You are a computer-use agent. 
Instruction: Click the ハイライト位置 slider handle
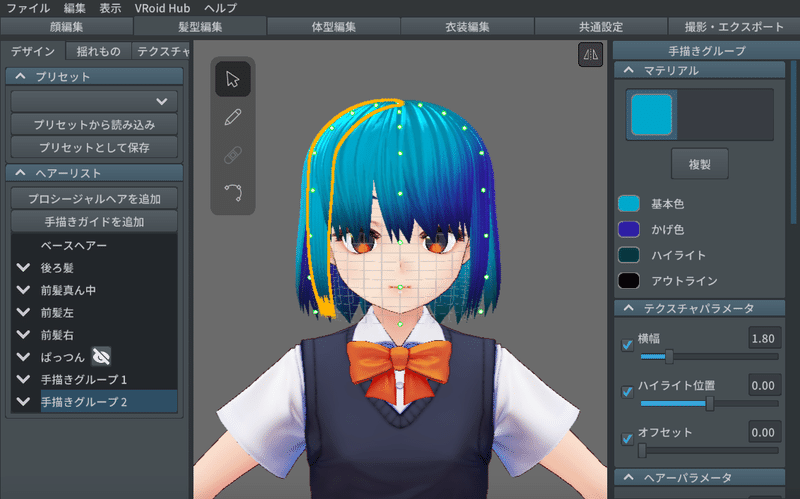[710, 404]
